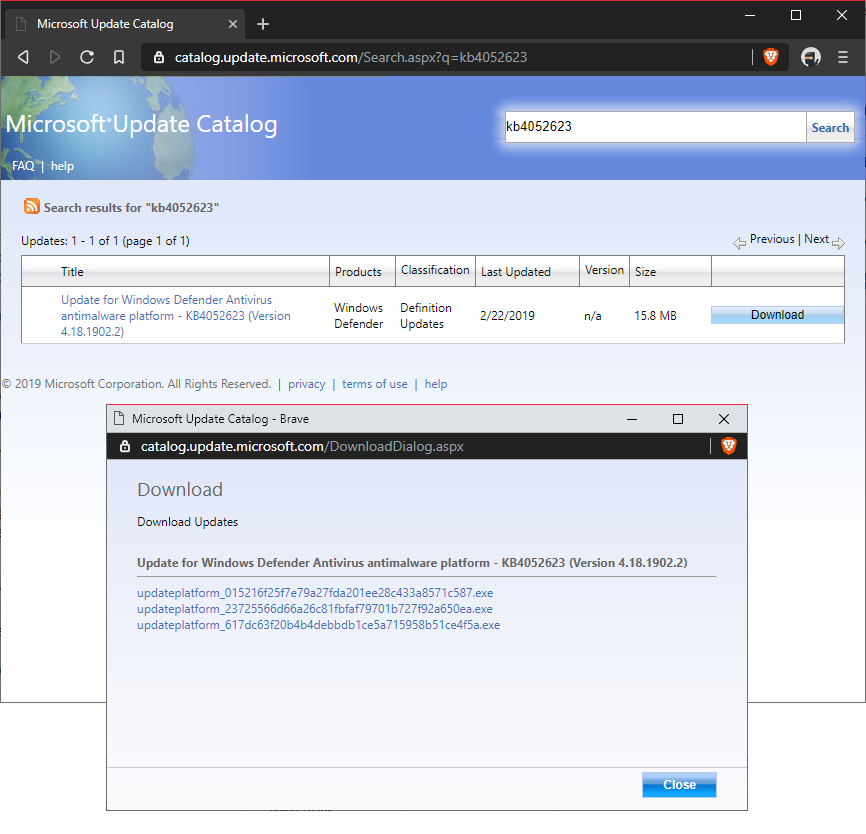Open the help link in the footer
This screenshot has height=834, width=866.
pyautogui.click(x=436, y=384)
